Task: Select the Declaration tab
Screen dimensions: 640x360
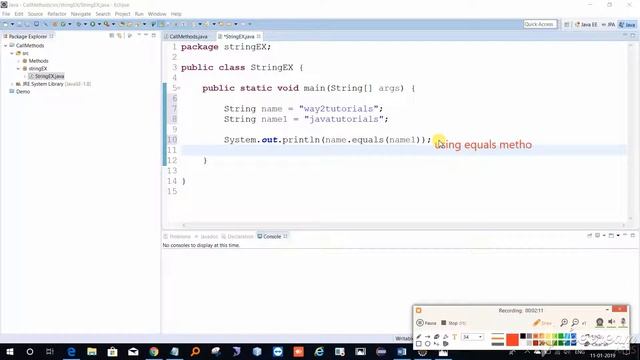Action: 238,236
